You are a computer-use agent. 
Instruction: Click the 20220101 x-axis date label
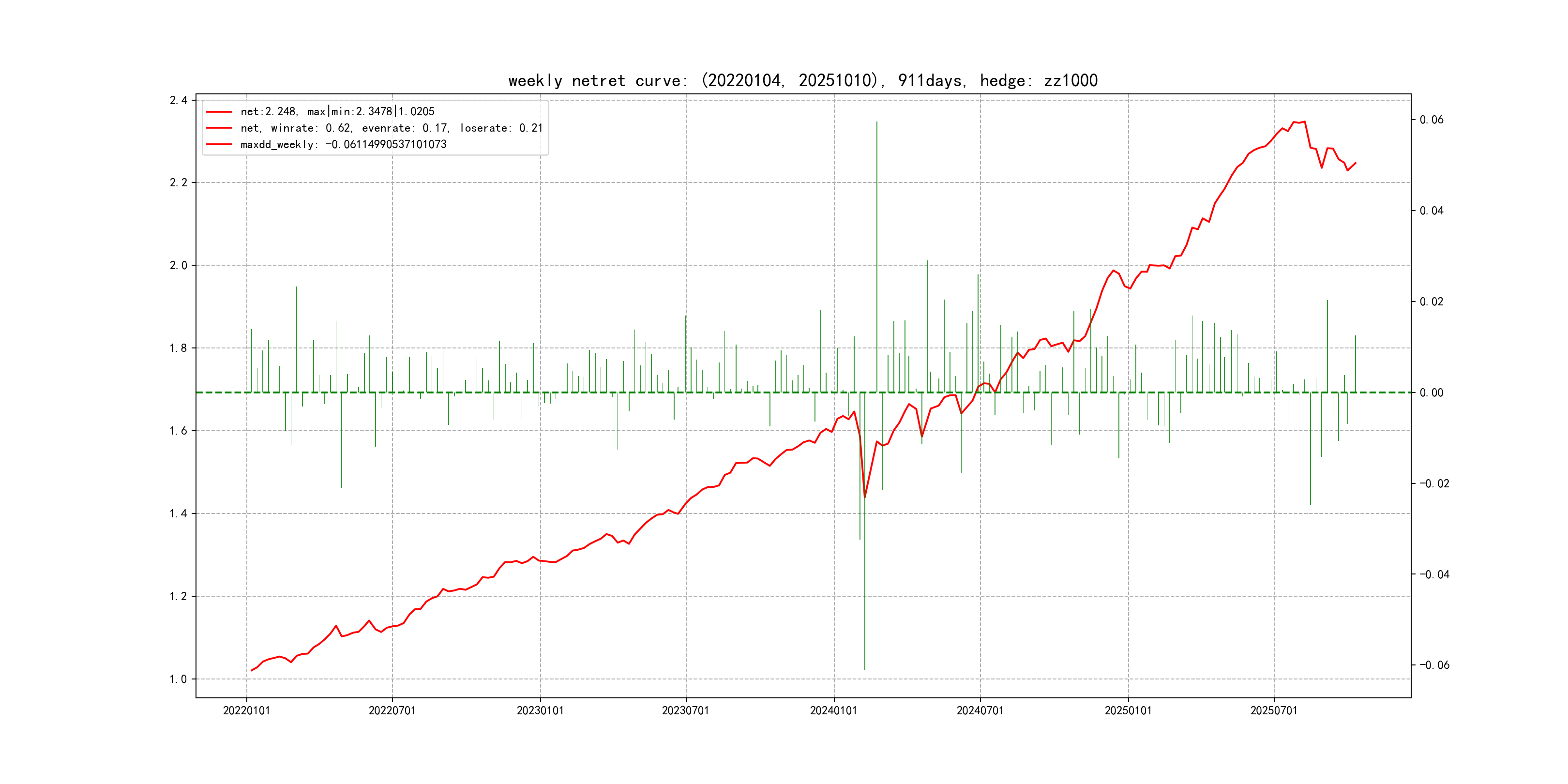click(x=246, y=711)
